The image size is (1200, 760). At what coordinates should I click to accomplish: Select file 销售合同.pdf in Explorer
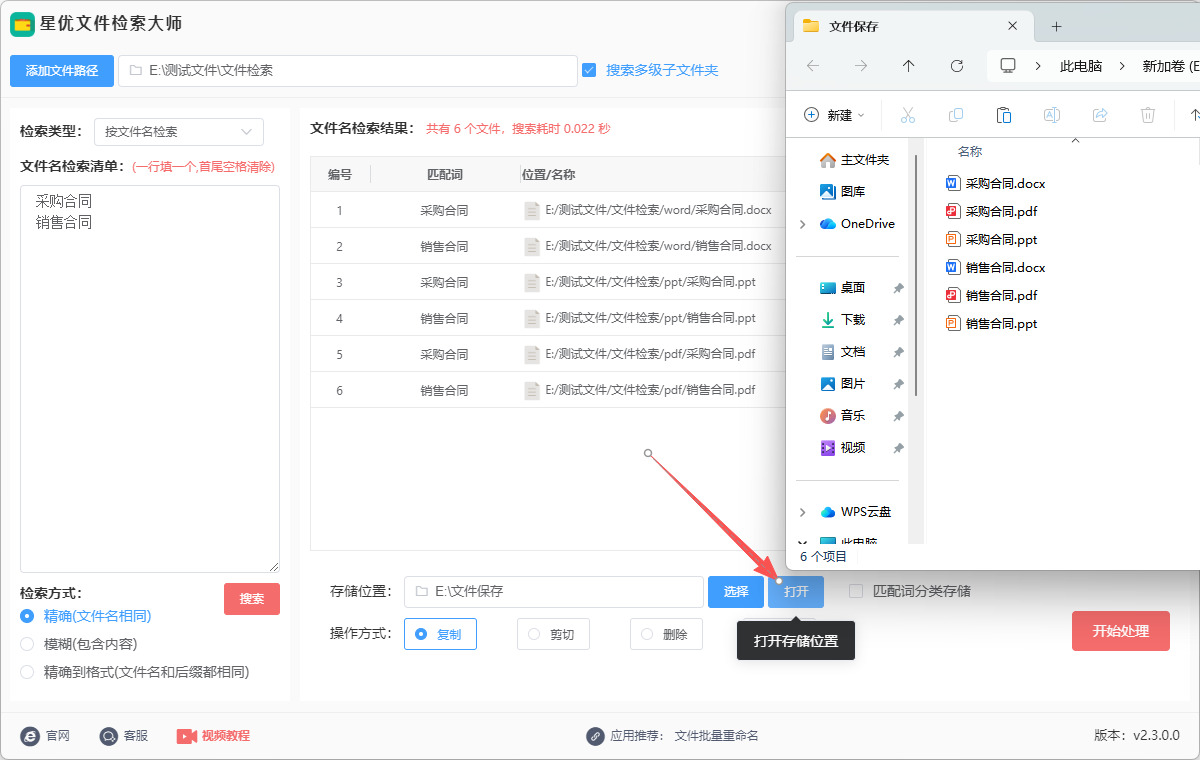click(x=991, y=296)
